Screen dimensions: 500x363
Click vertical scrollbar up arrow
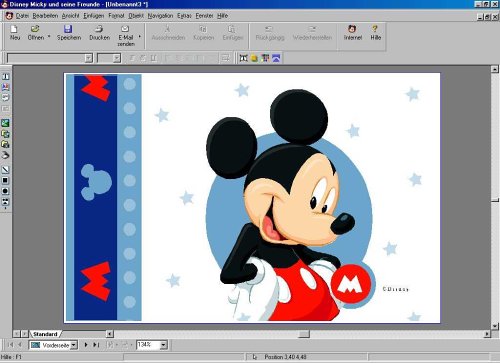pyautogui.click(x=495, y=69)
